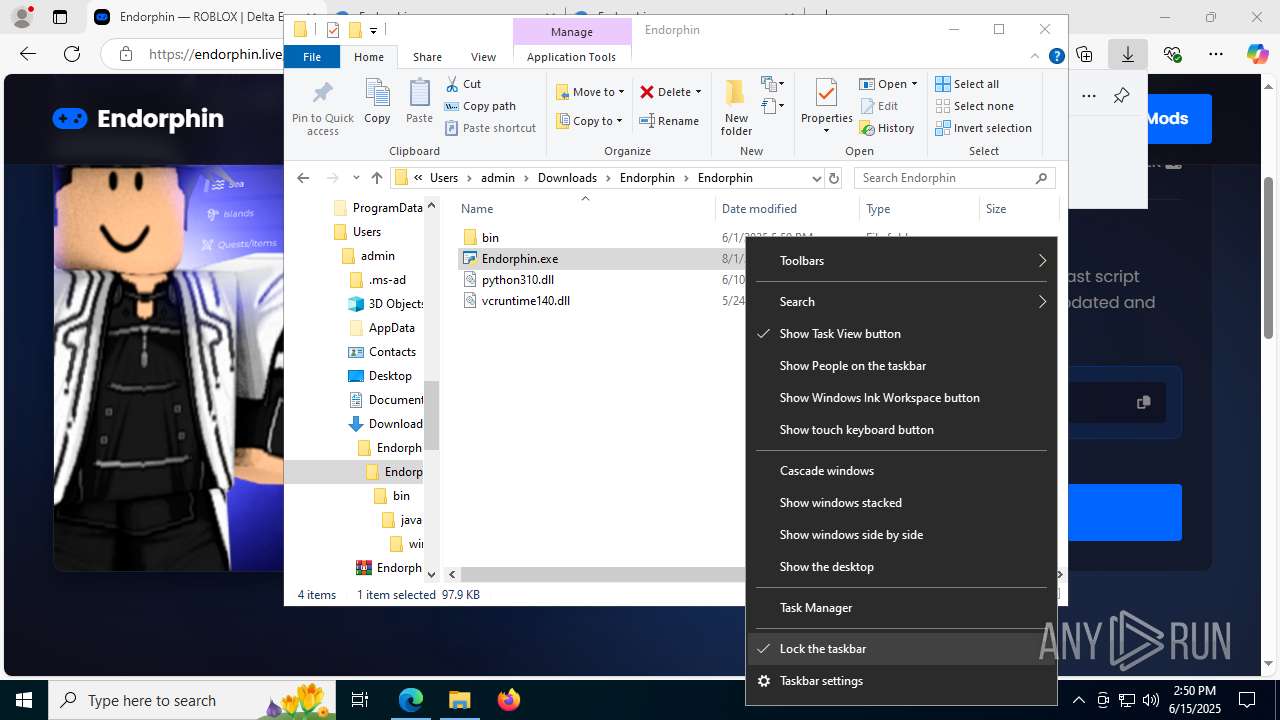
Task: Go up one folder level in Explorer
Action: (377, 178)
